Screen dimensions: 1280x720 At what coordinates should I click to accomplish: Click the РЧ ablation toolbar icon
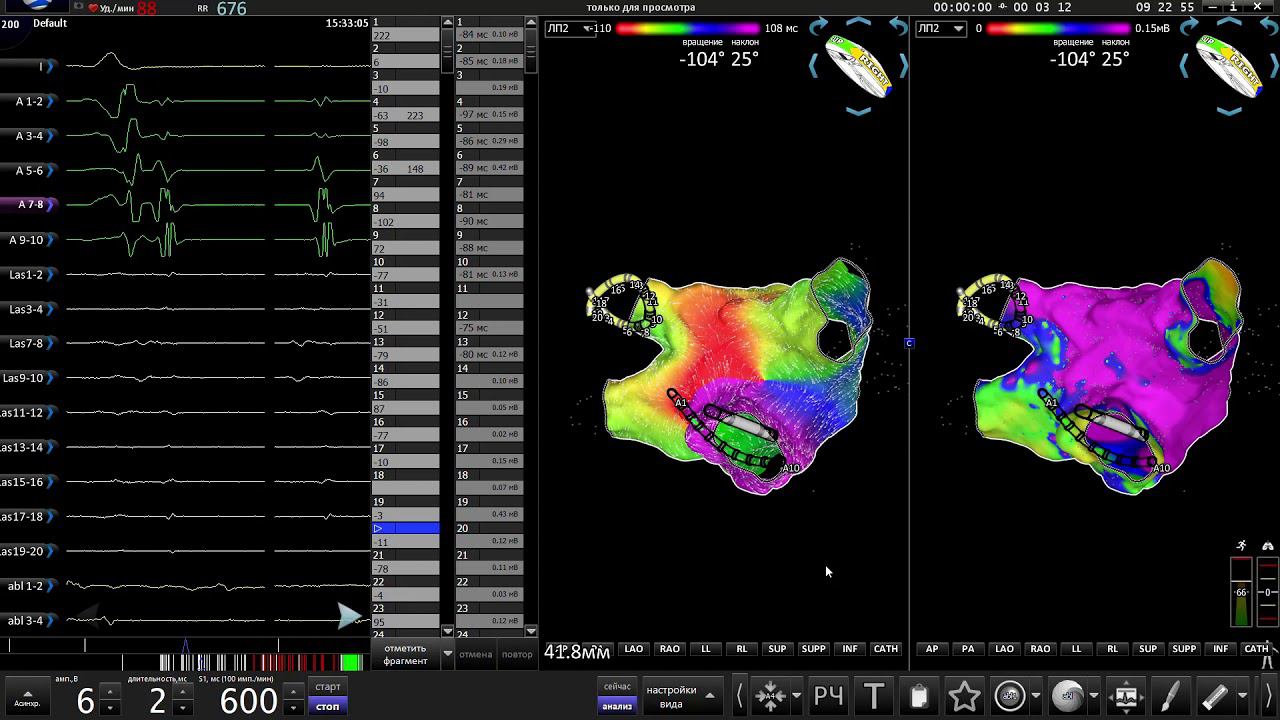point(828,696)
